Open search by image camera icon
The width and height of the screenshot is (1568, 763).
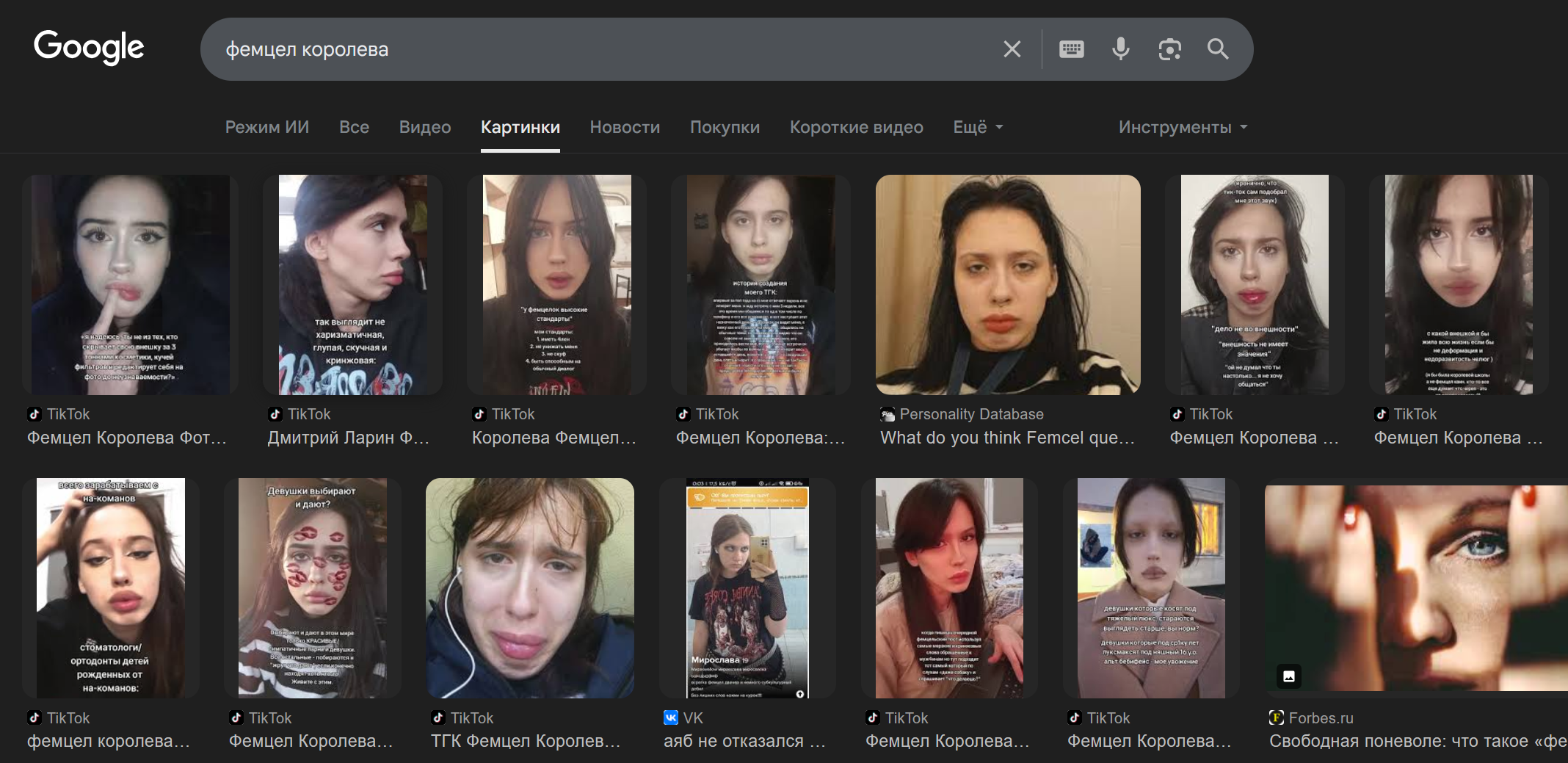[1169, 49]
